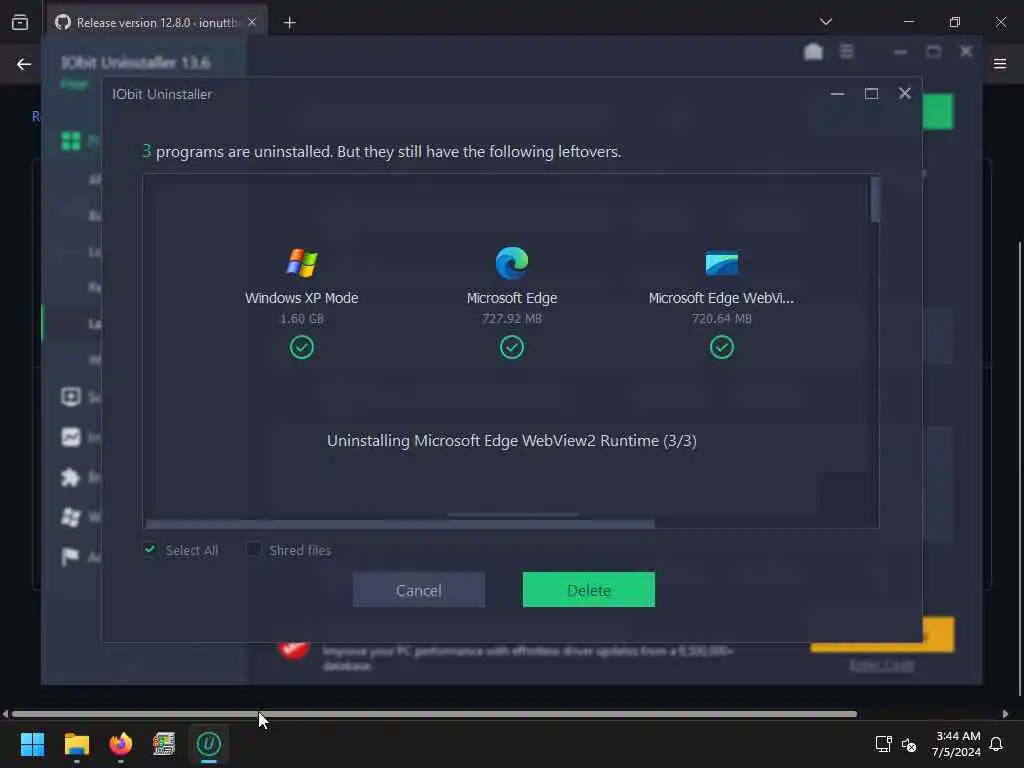Screen dimensions: 1024x768
Task: Open the notifications bell icon
Action: [x=997, y=744]
